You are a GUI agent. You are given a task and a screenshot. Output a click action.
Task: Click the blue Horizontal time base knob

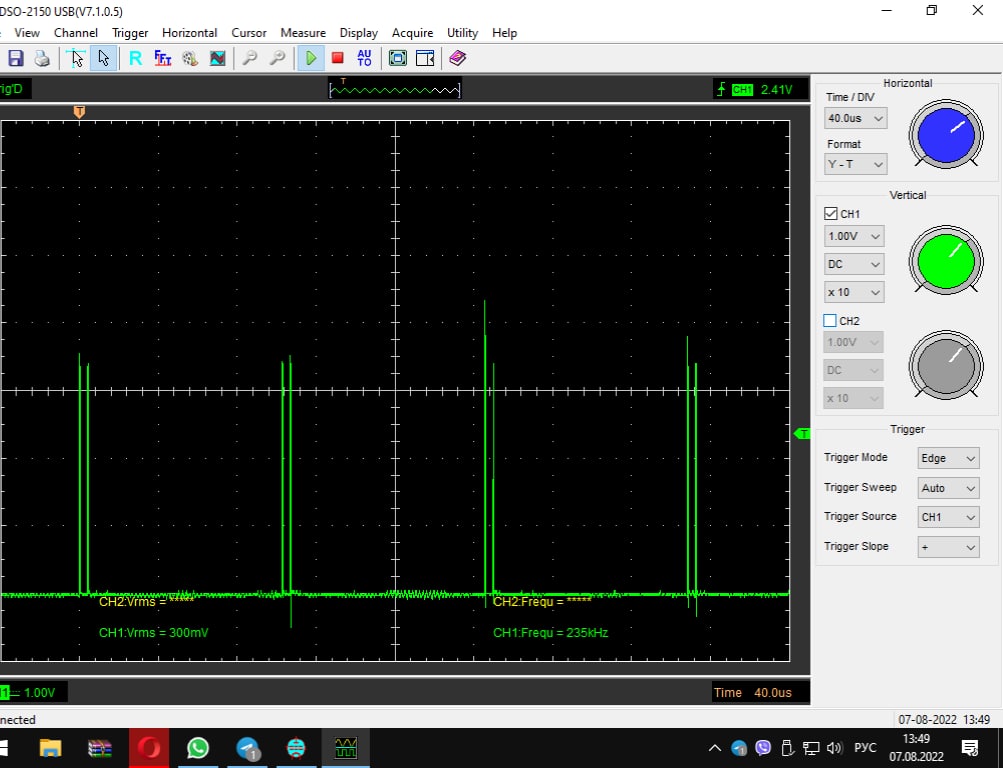945,134
